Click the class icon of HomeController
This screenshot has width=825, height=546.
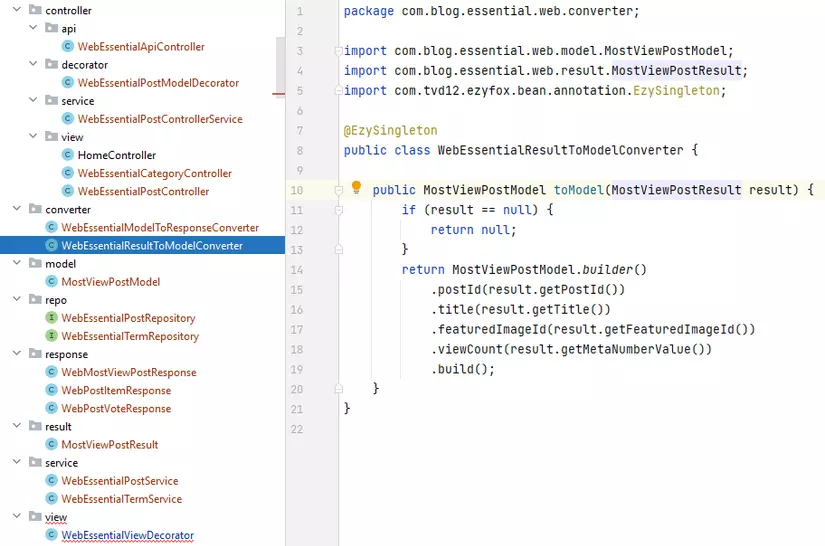point(67,155)
